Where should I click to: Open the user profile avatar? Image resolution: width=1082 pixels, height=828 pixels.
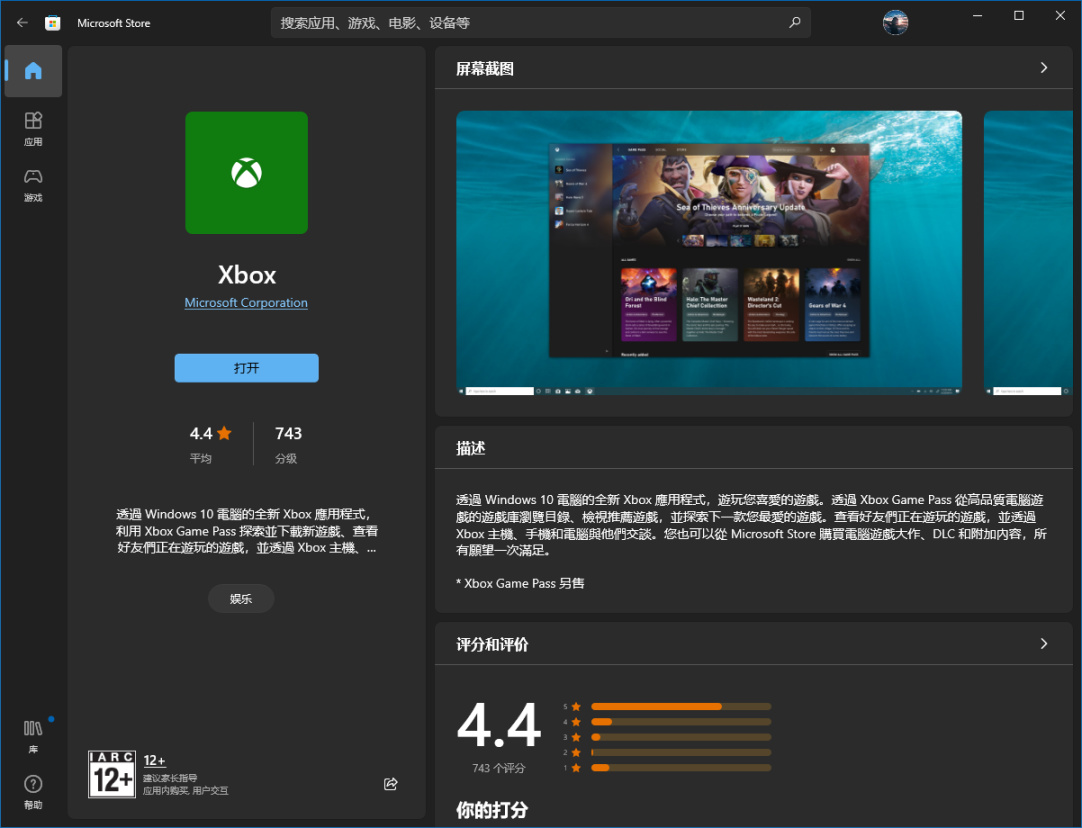pos(895,23)
